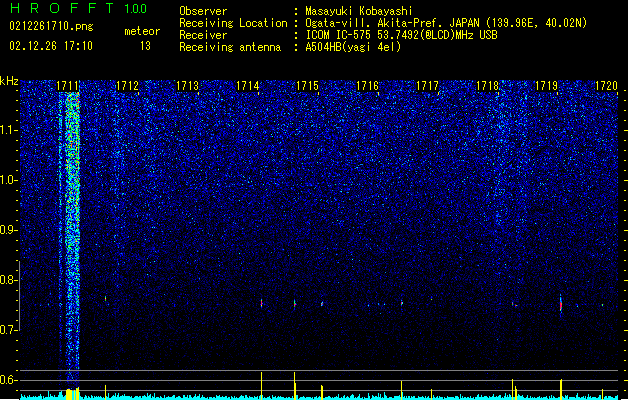
Task: Click the 1.1 kHz frequency label
Action: 9,130
